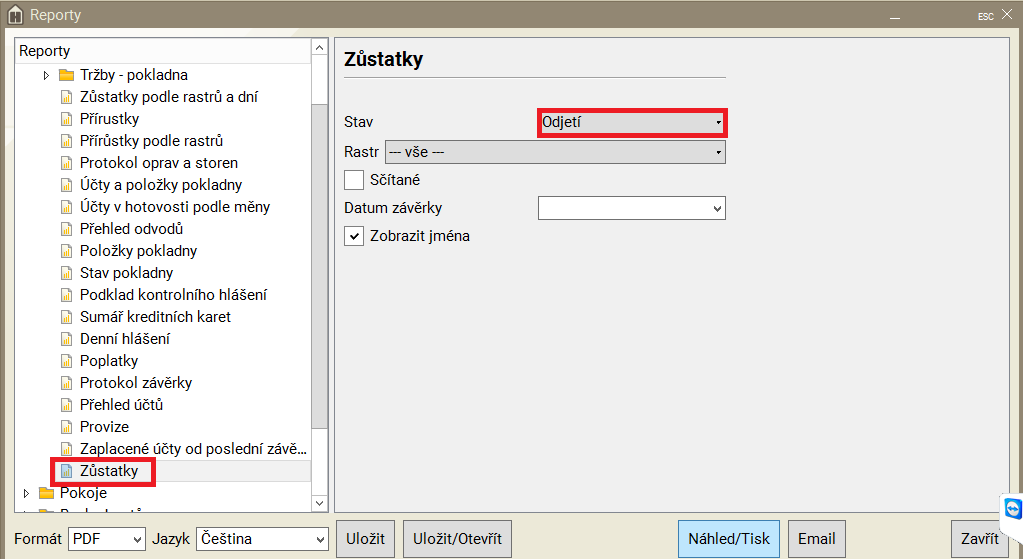Screen dimensions: 1023x559
Task: Expand the Tržby - pokladna tree node
Action: pyautogui.click(x=46, y=75)
